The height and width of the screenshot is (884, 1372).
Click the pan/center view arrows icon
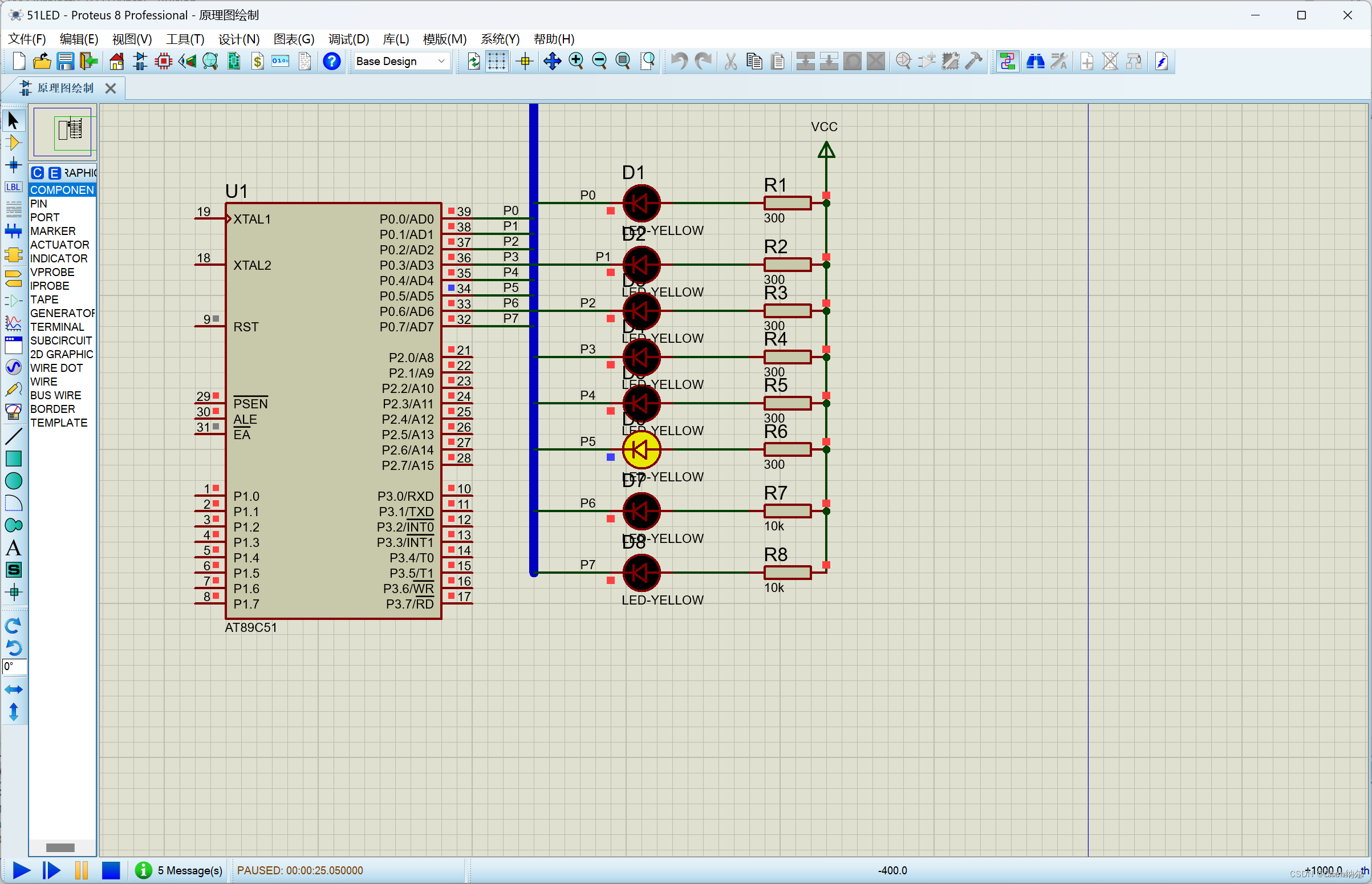click(x=553, y=61)
